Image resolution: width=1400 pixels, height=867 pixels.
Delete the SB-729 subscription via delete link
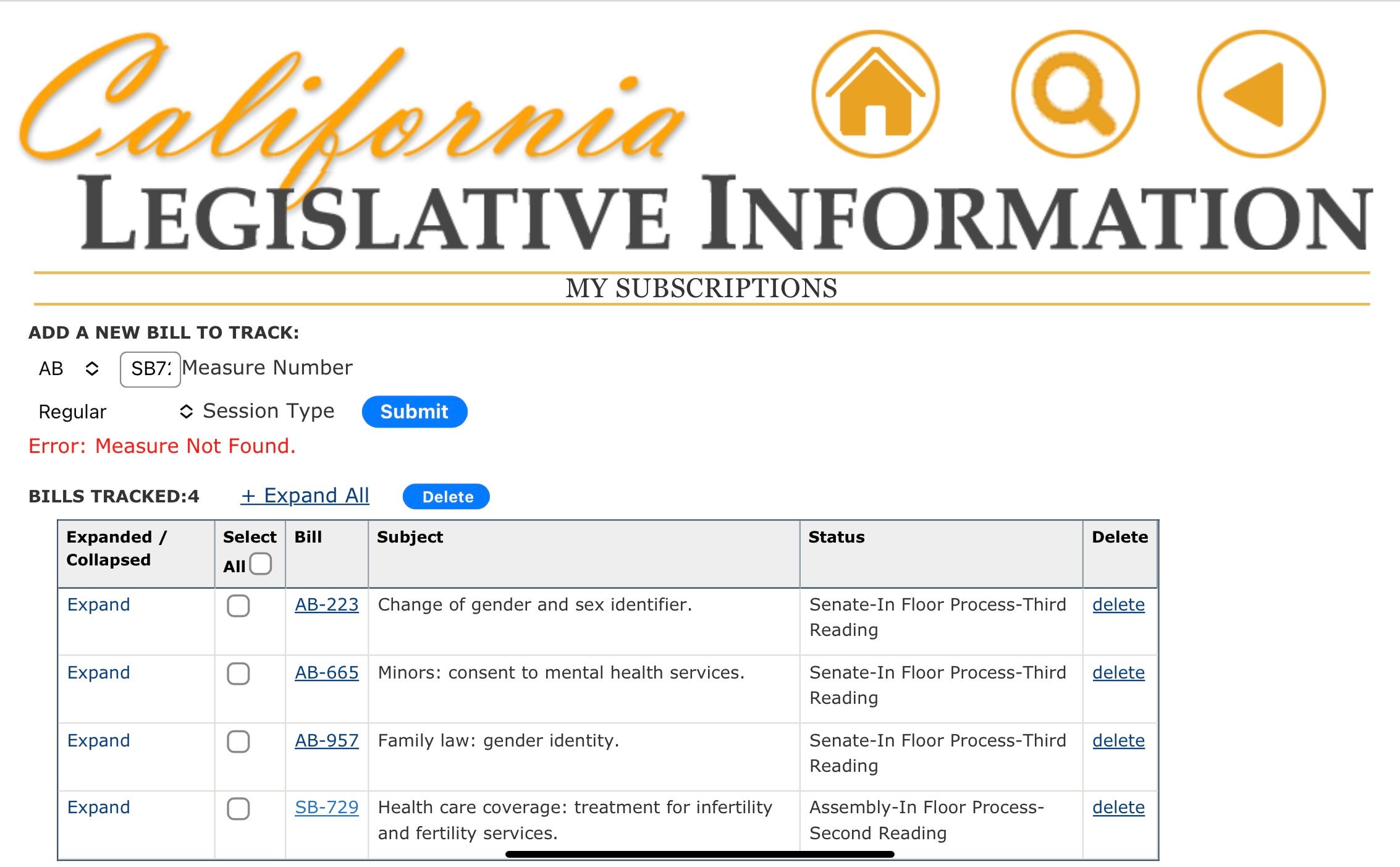pos(1118,807)
